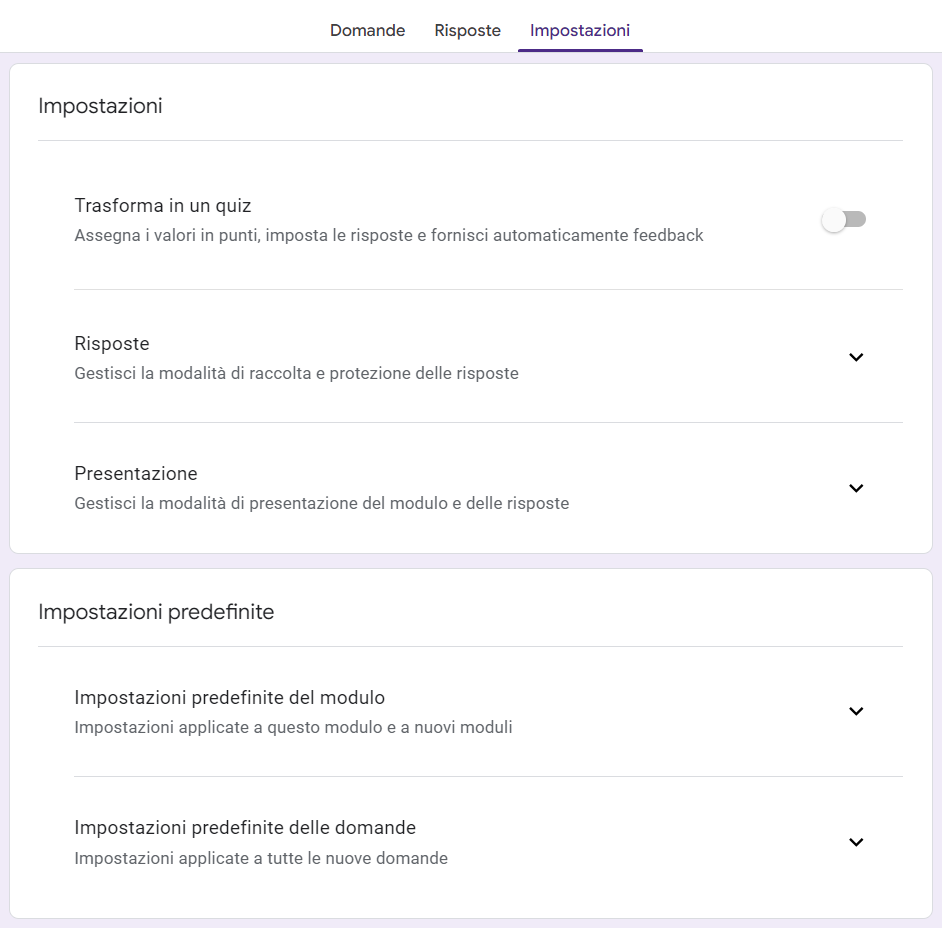Select the Impostazioni tab

[580, 31]
